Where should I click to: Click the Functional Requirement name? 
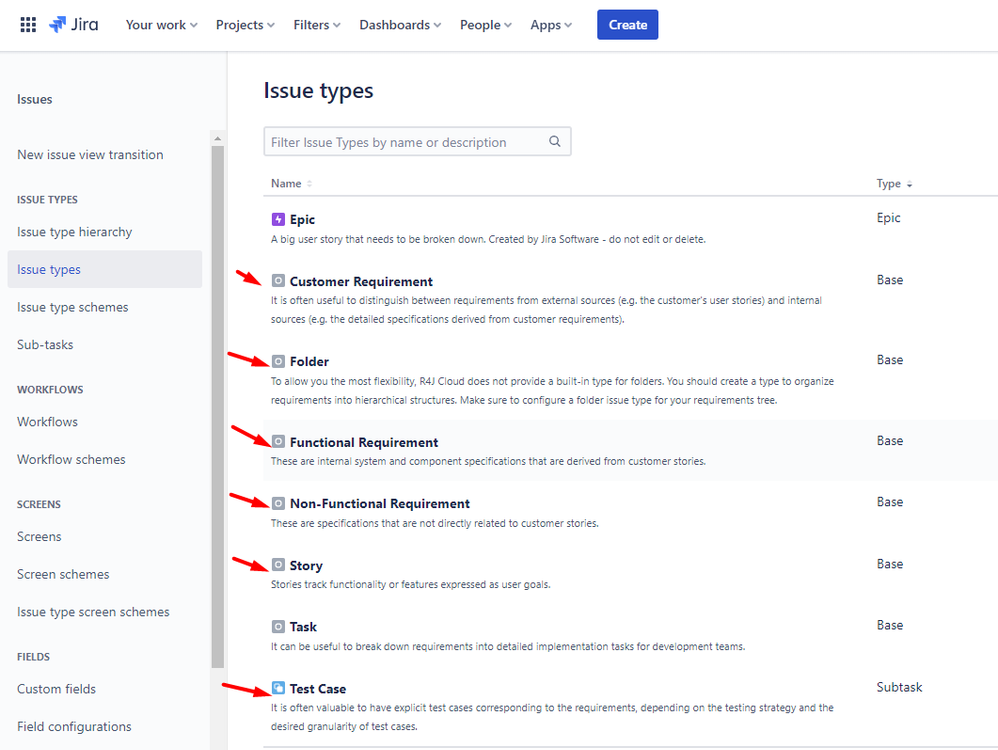[364, 442]
